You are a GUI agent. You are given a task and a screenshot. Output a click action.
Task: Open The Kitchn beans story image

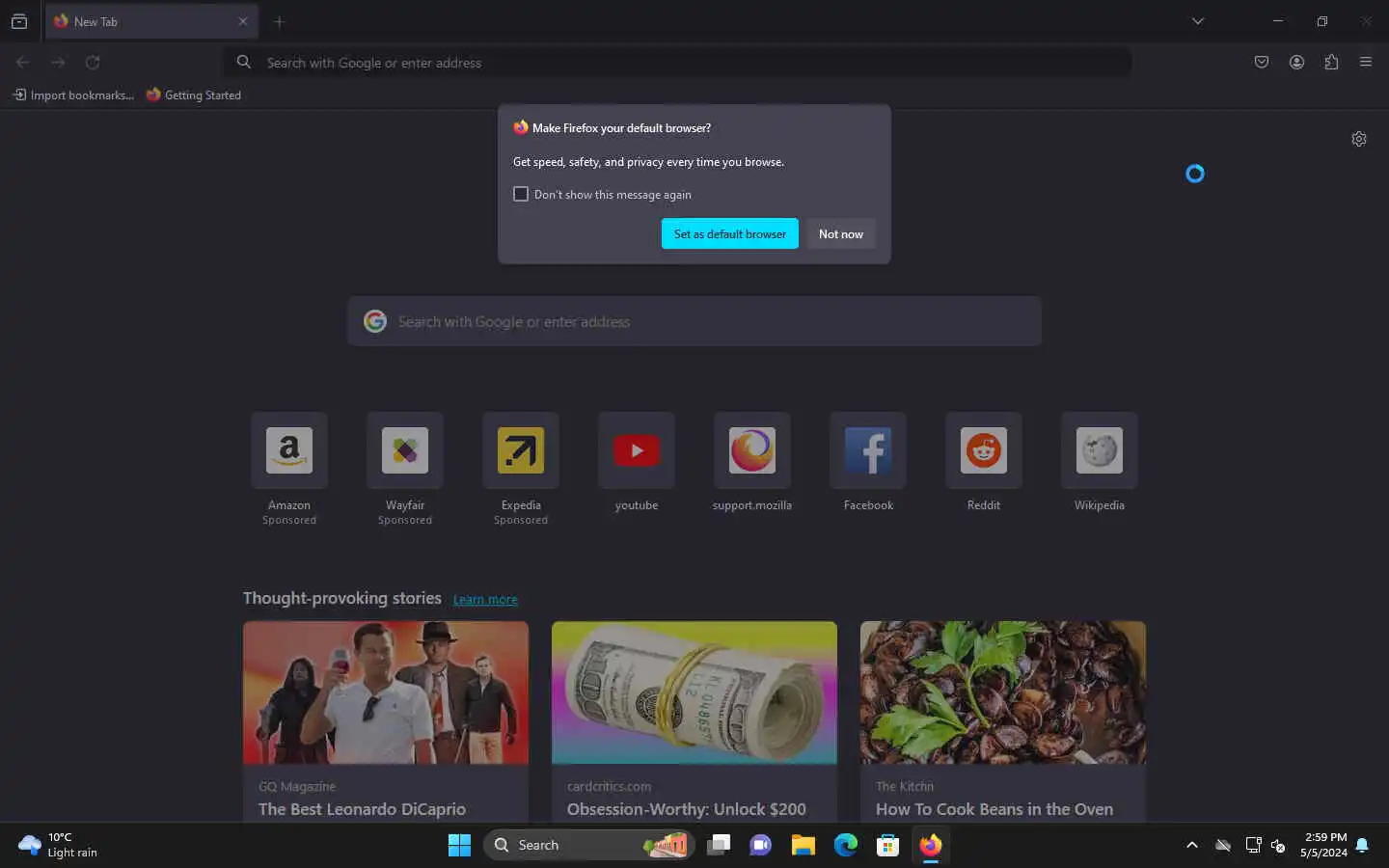tap(1003, 692)
